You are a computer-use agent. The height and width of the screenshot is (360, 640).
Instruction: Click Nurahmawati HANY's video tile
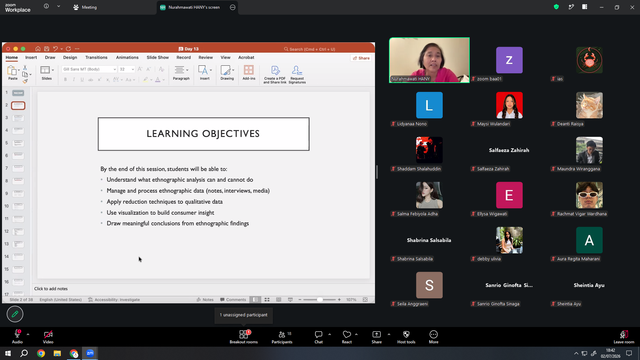coord(429,60)
